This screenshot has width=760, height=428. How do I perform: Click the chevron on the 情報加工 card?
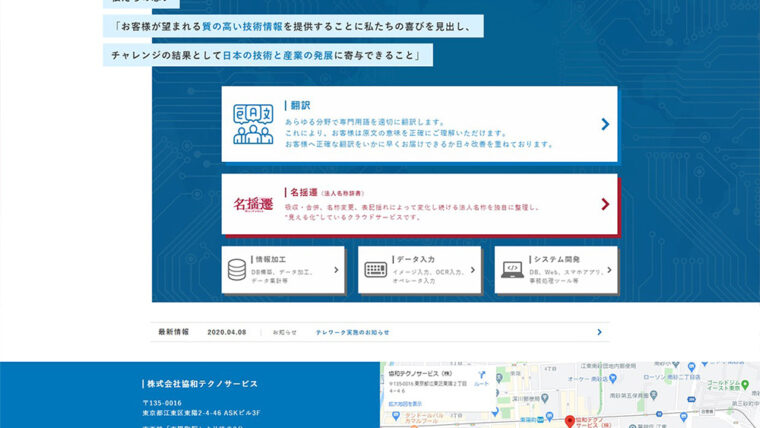coord(335,270)
